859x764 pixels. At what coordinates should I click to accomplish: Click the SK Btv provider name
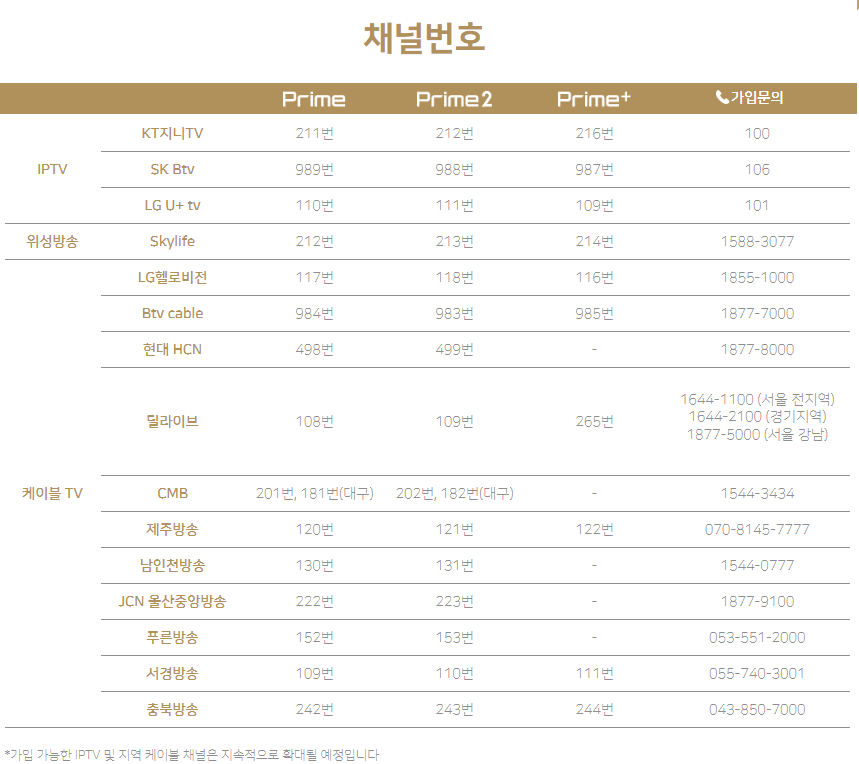(x=172, y=170)
